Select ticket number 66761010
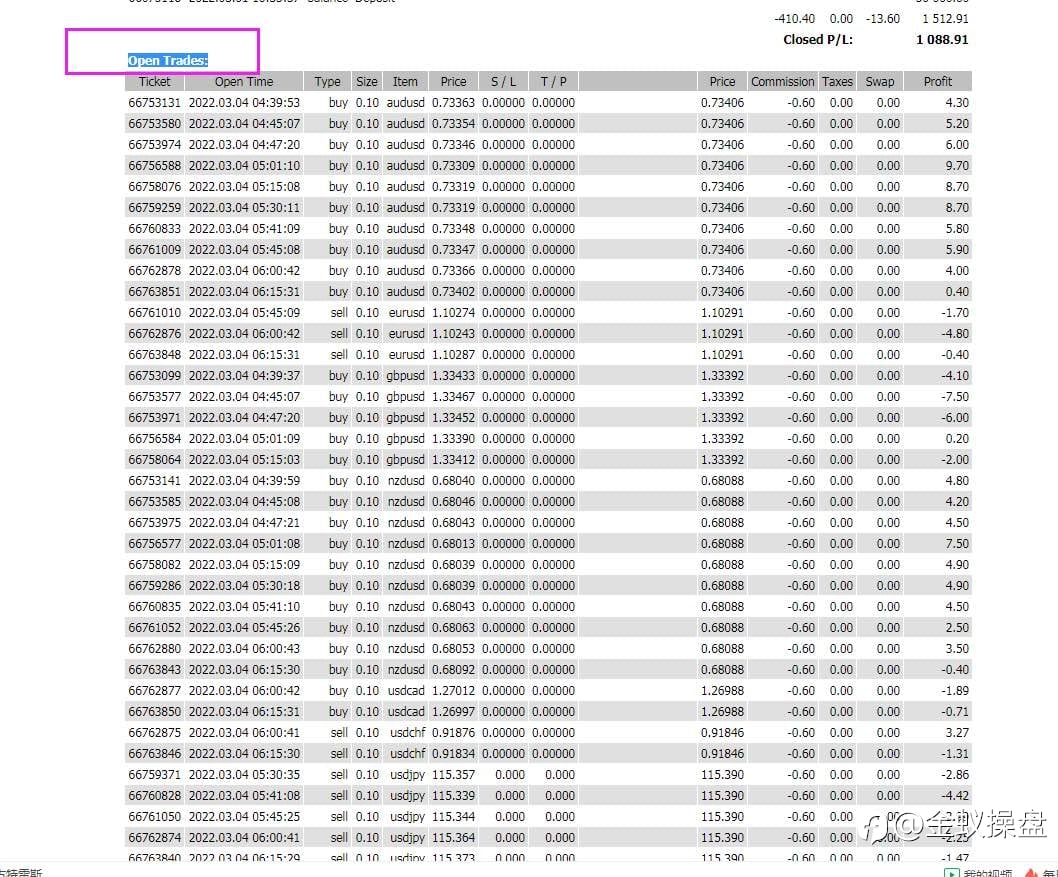Screen dimensions: 1058x877 click(155, 312)
